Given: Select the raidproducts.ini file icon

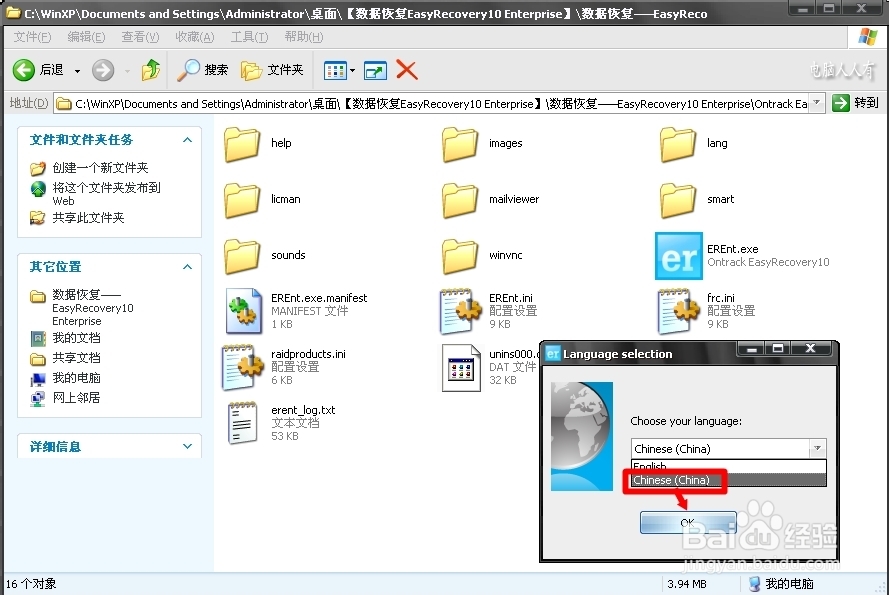Looking at the screenshot, I should [243, 367].
